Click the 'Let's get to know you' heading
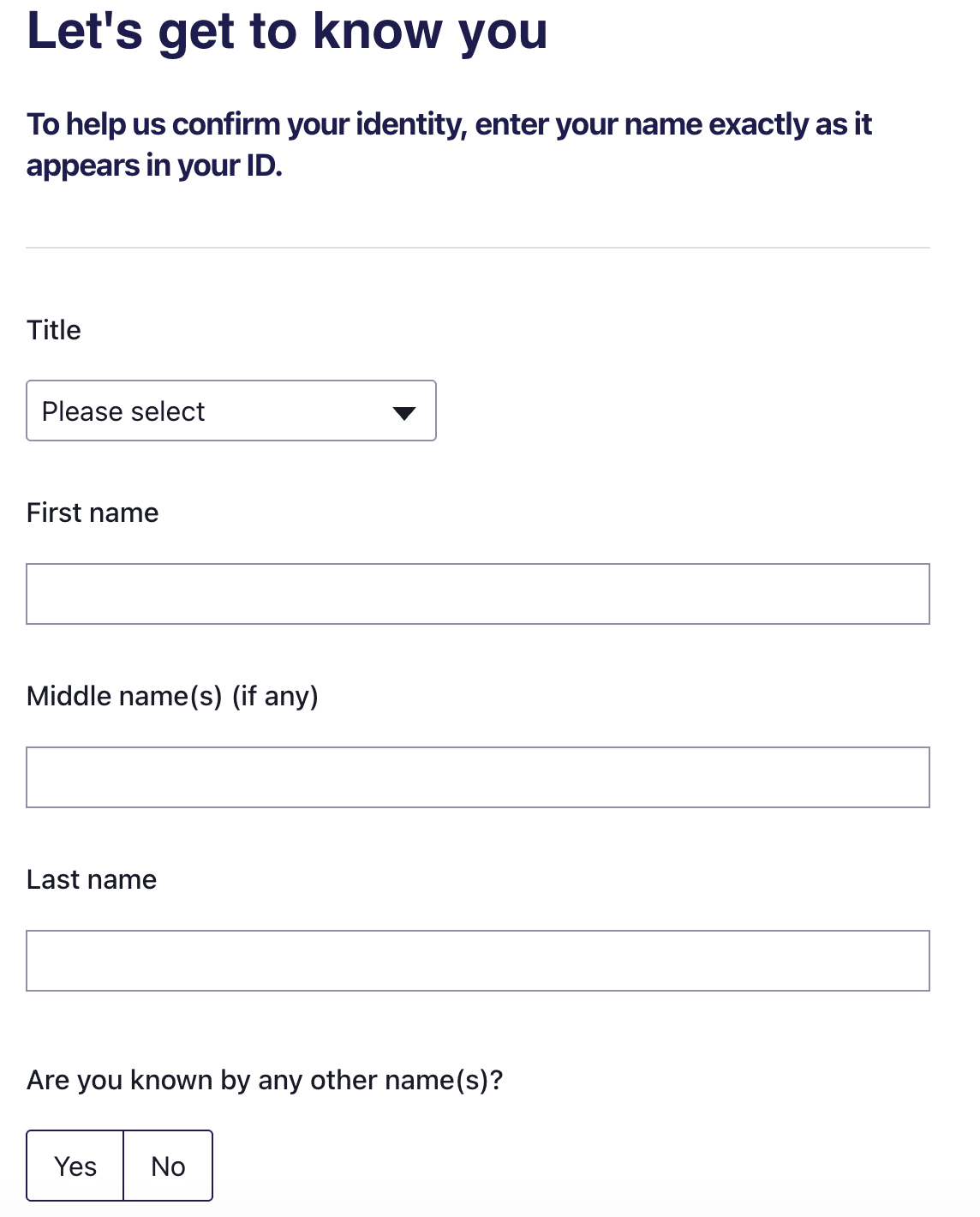Image resolution: width=980 pixels, height=1217 pixels. (287, 31)
